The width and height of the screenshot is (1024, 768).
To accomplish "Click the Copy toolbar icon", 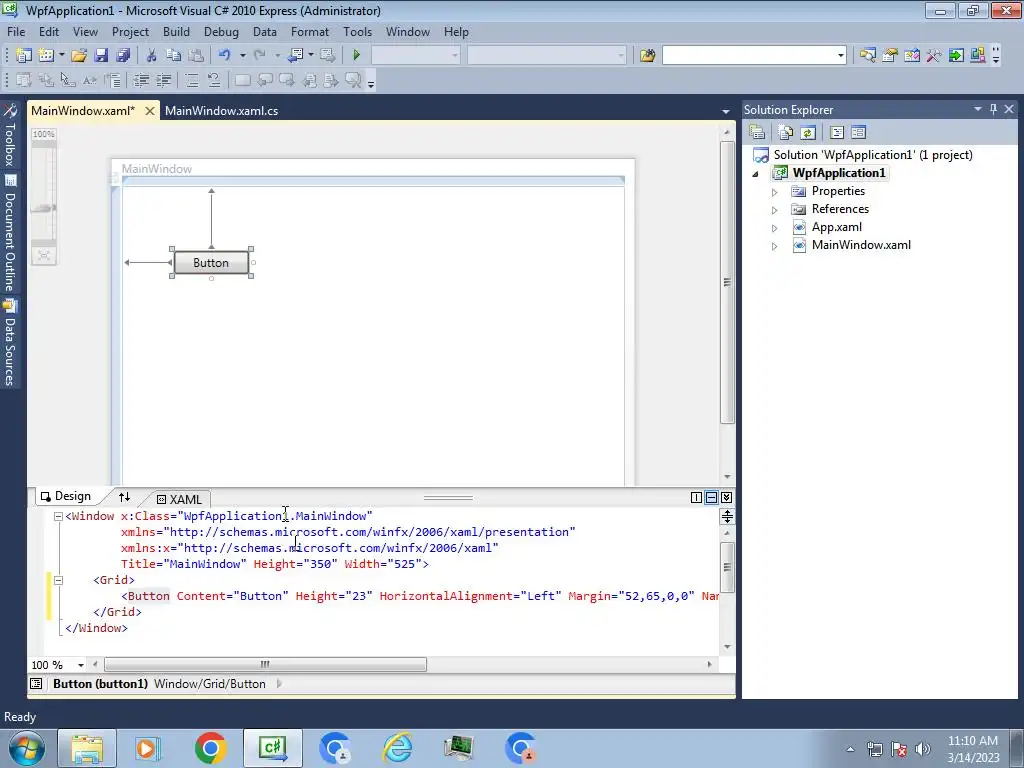I will click(x=173, y=56).
